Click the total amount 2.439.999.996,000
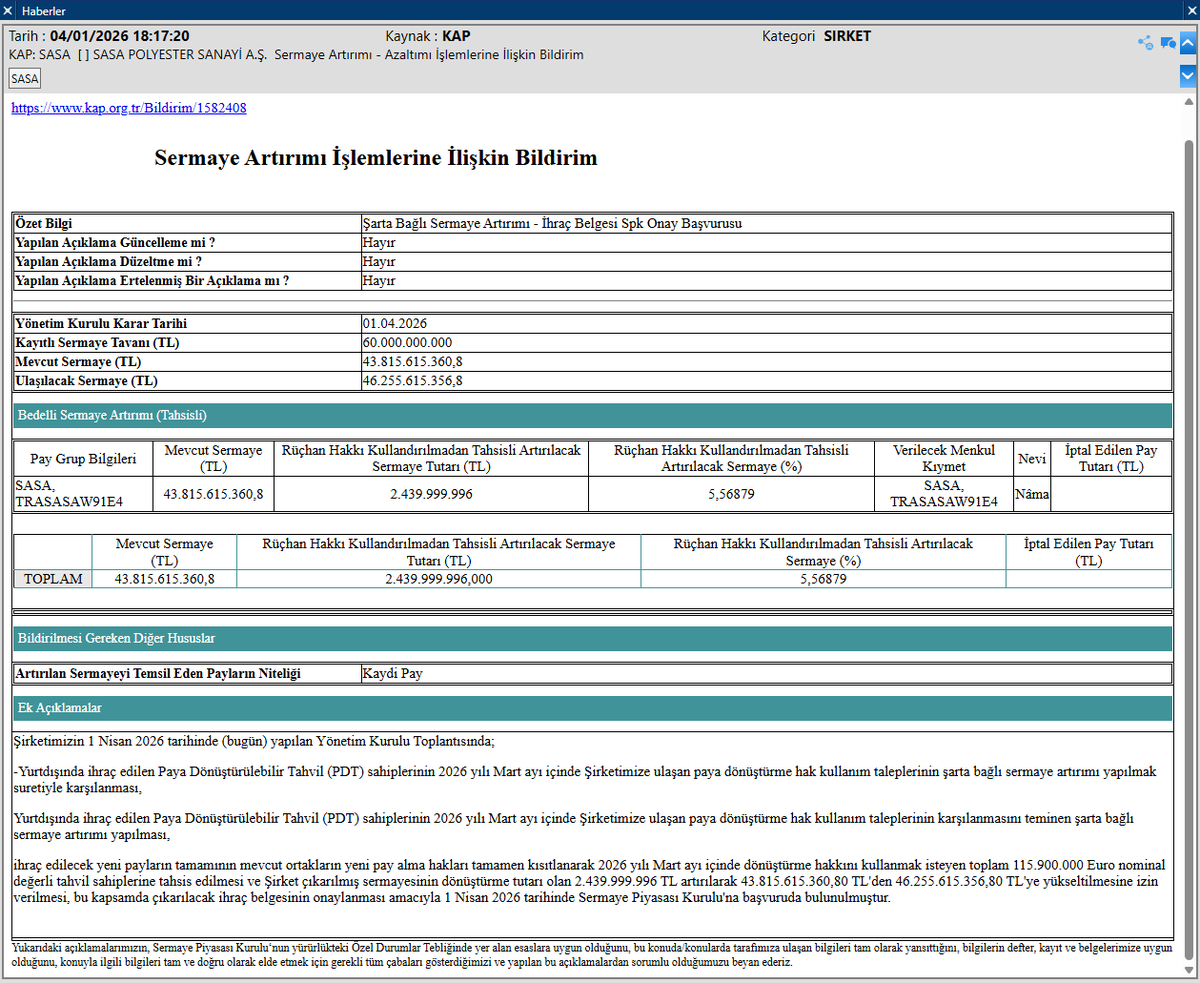Screen dimensions: 1200x983 (x=438, y=579)
